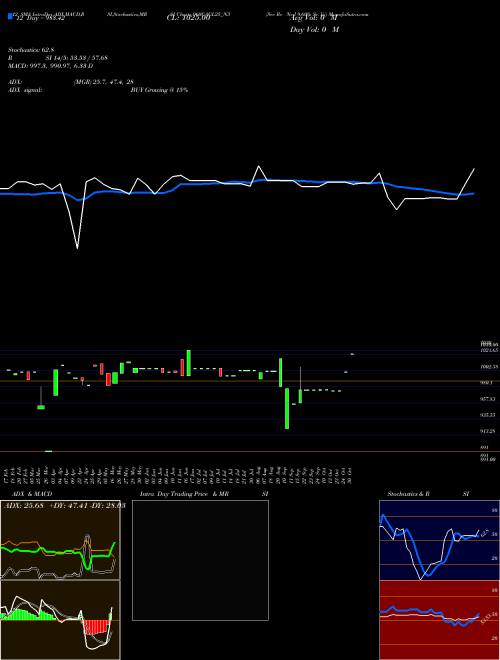Click the long green candle bottoming near 913

click(287, 408)
